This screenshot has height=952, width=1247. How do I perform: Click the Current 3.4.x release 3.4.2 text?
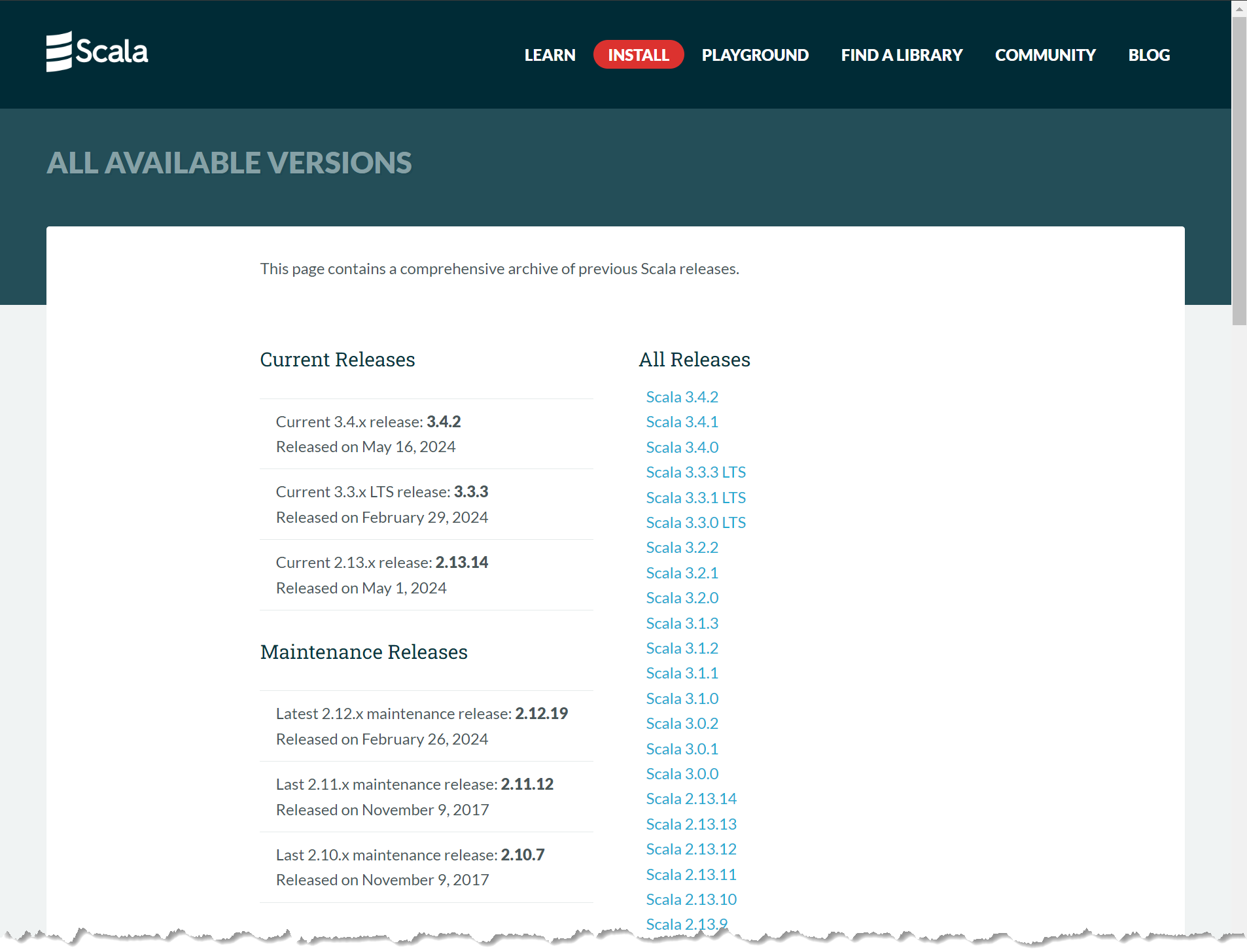(368, 422)
